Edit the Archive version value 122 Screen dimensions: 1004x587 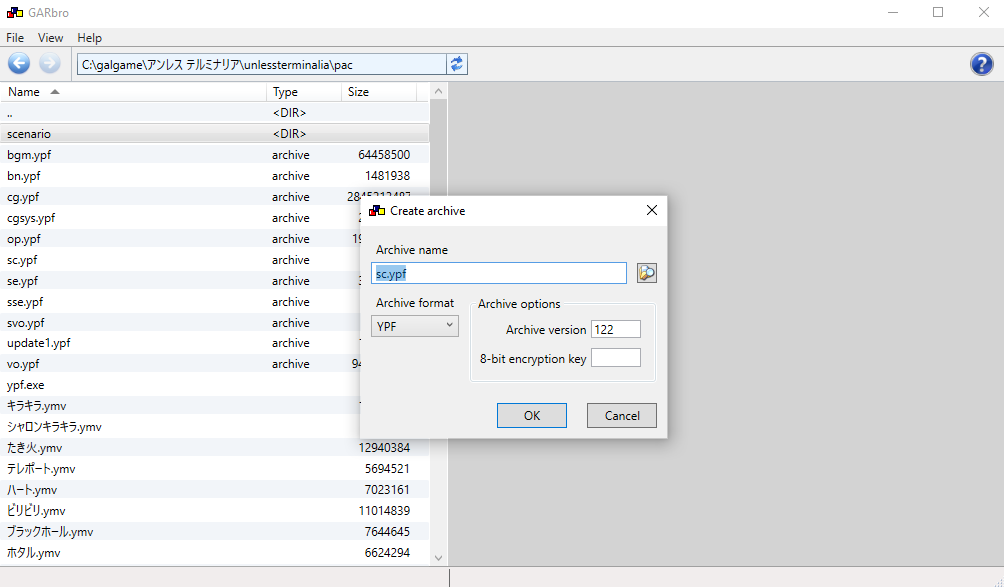pos(615,328)
